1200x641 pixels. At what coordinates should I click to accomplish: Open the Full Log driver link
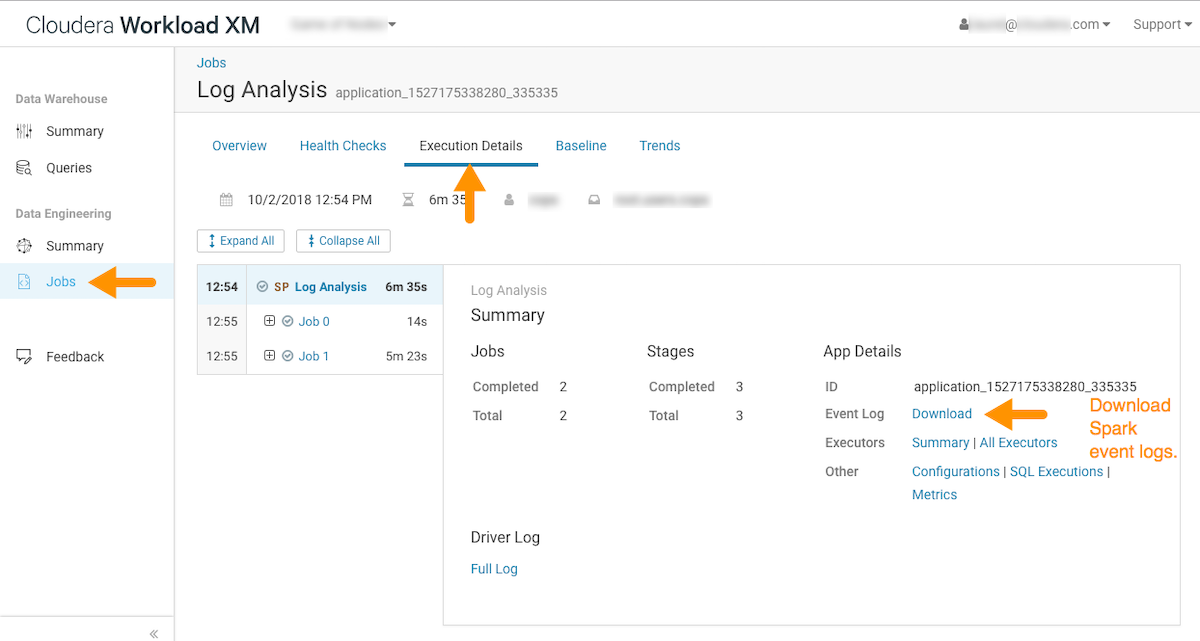coord(494,569)
